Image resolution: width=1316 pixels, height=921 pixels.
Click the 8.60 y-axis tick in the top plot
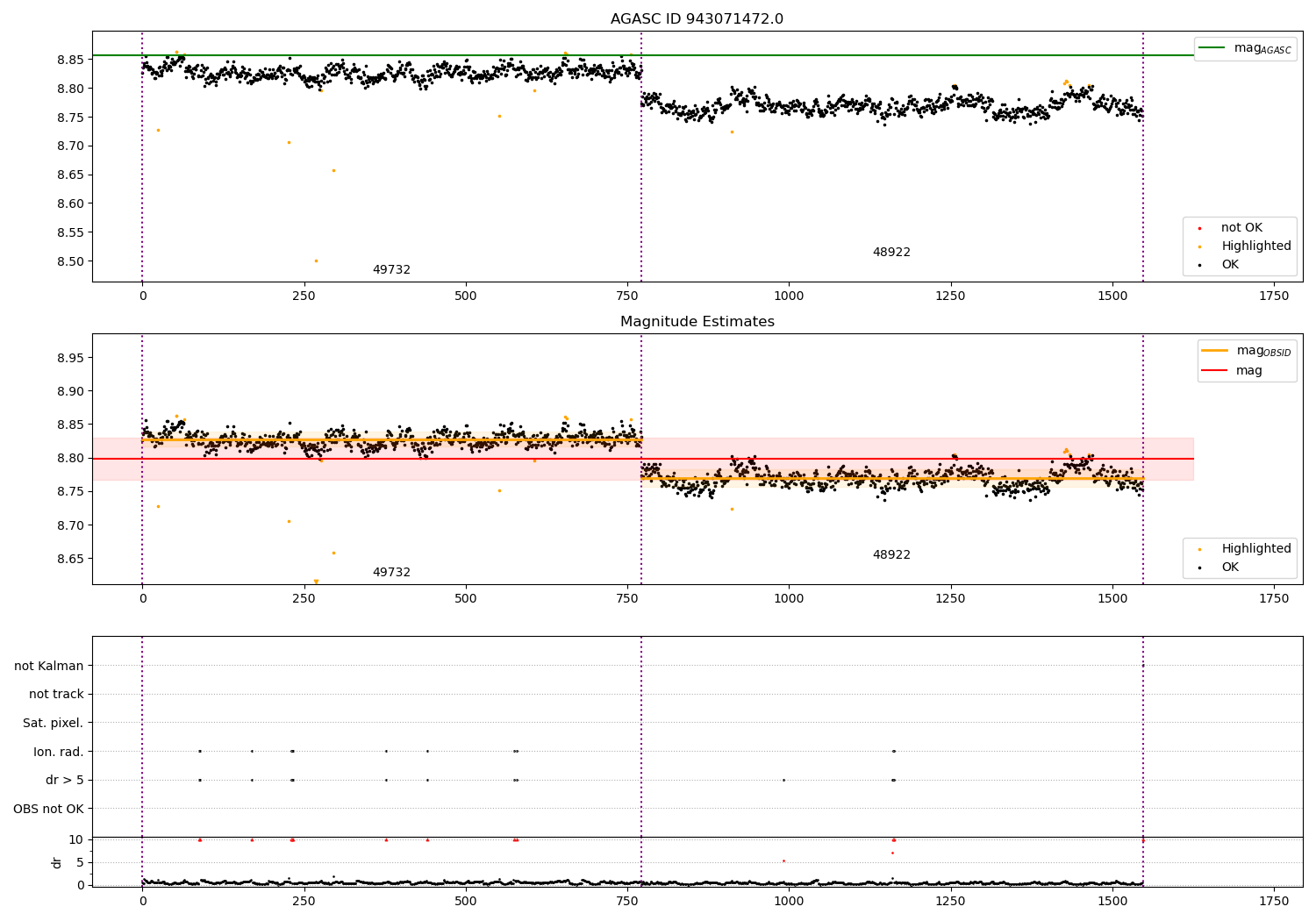pos(69,203)
